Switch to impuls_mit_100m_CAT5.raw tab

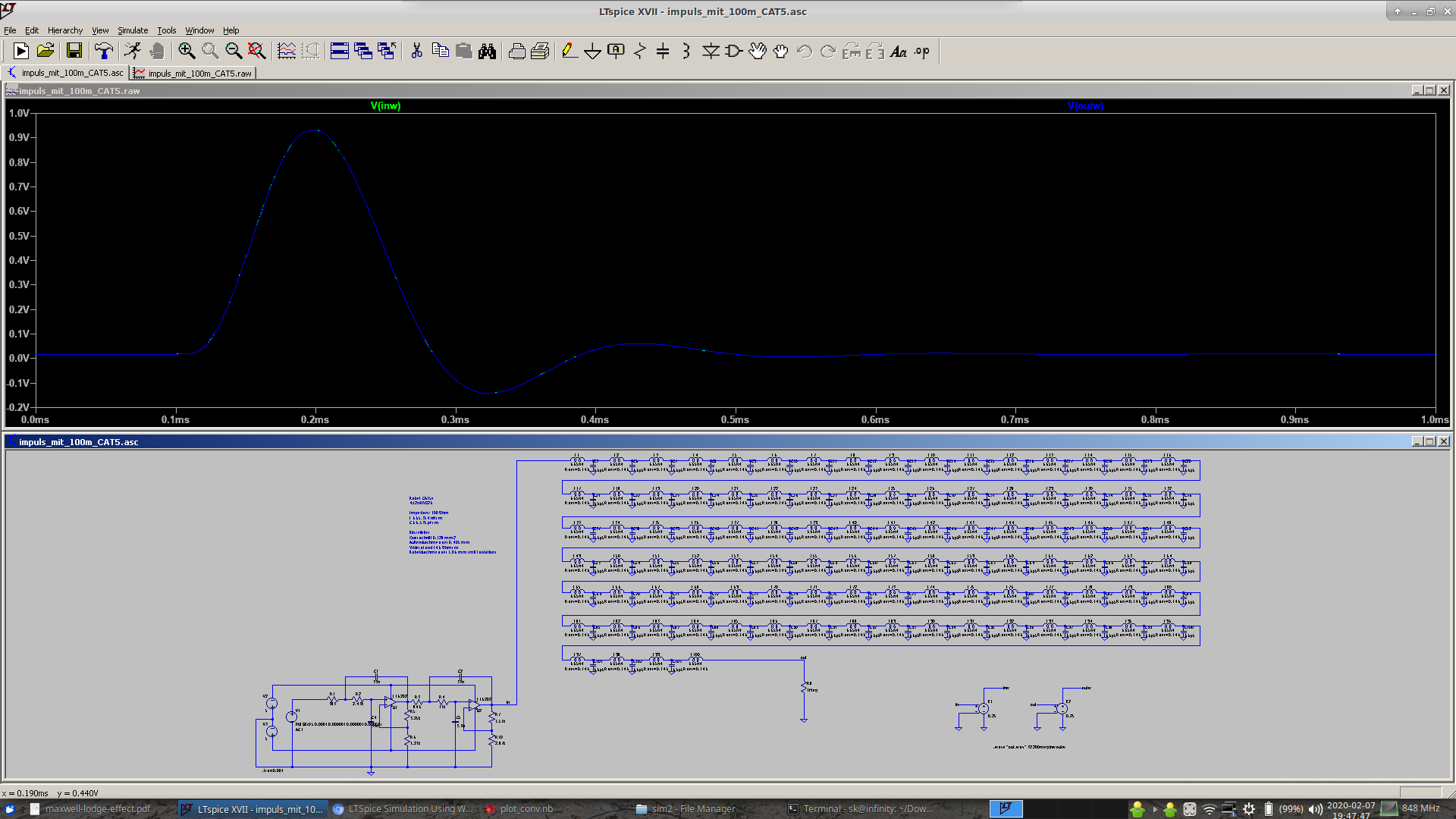(193, 73)
